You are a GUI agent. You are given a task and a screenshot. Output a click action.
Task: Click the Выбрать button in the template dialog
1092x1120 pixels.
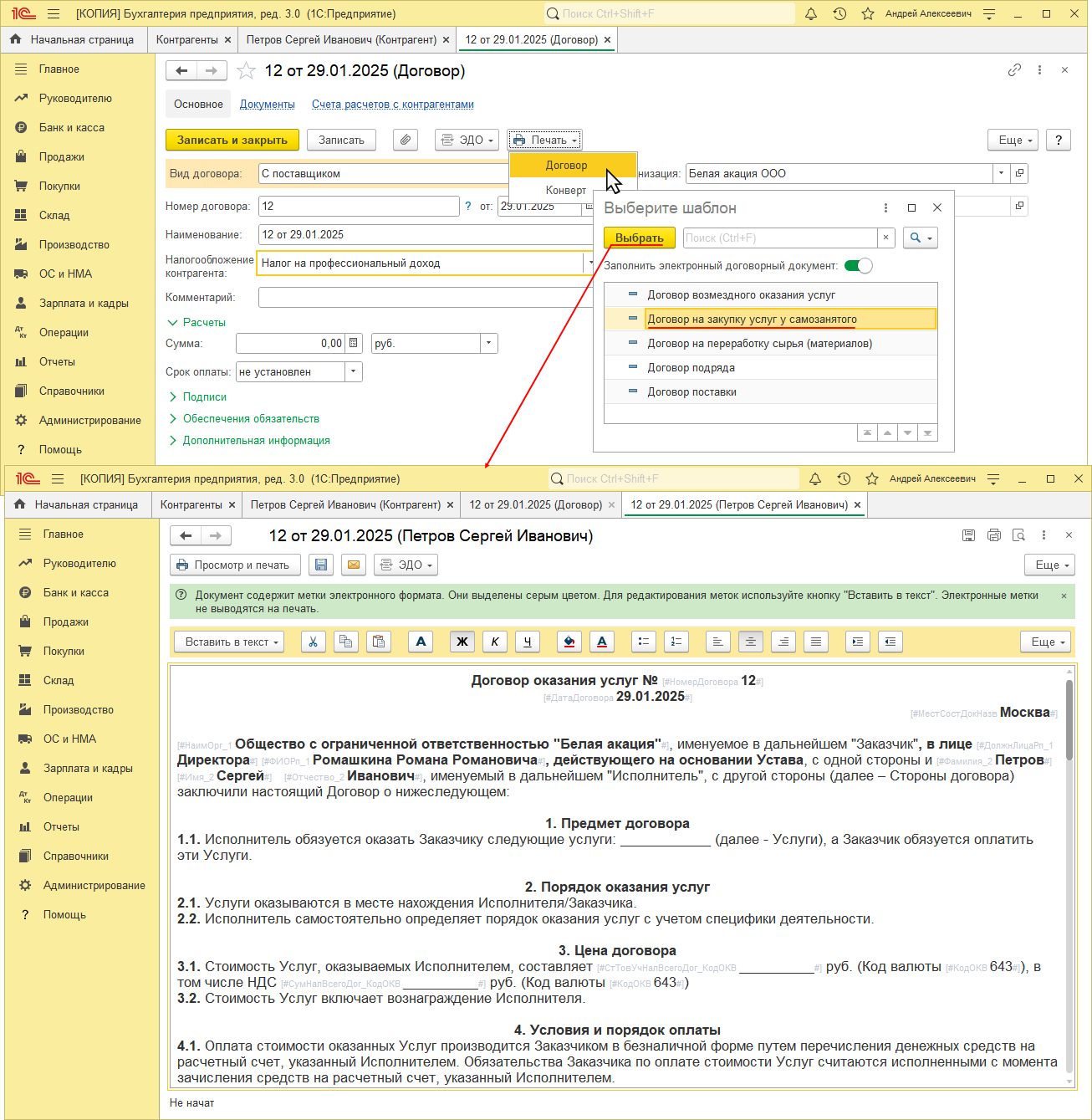(x=640, y=238)
